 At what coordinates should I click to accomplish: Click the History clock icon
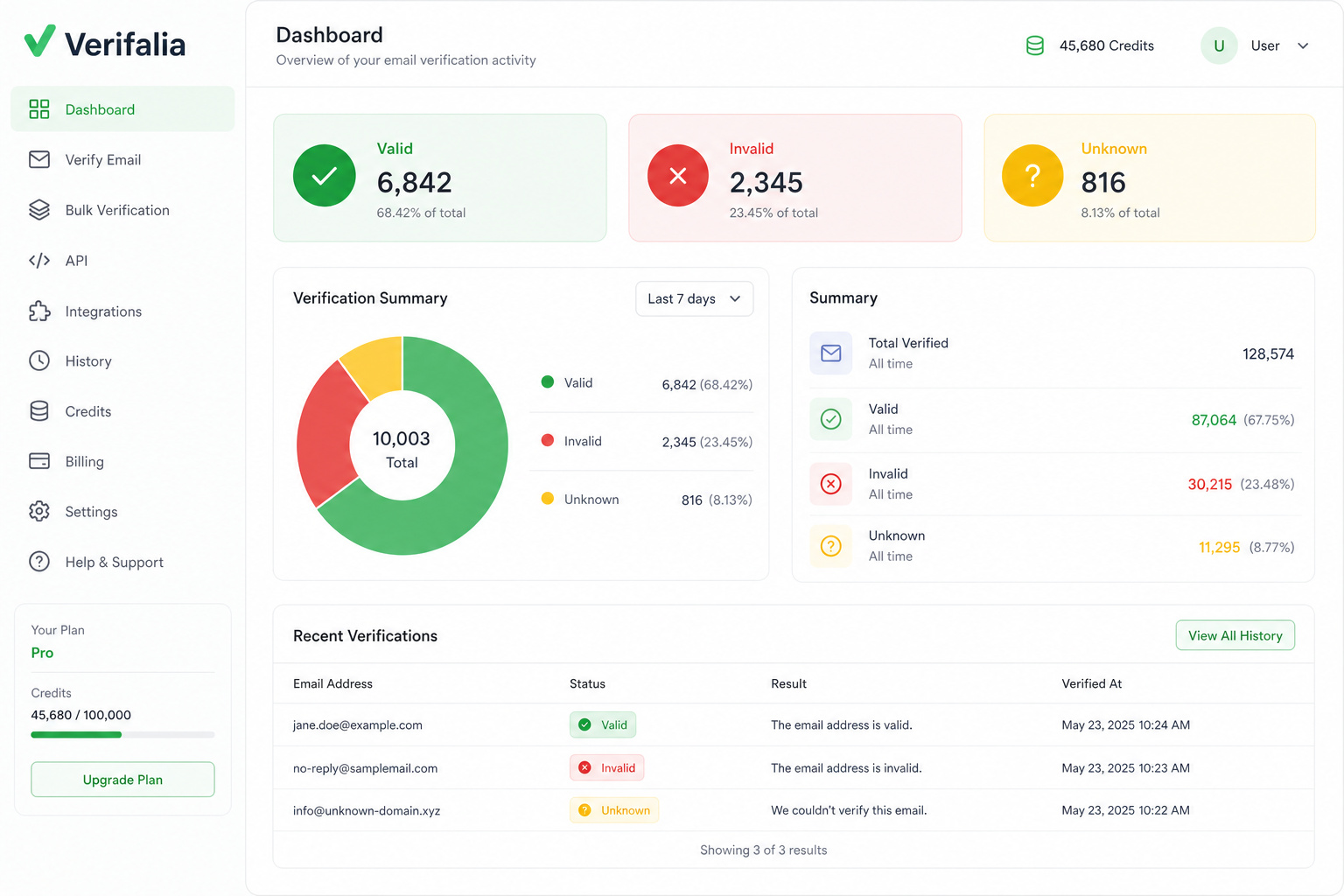39,360
